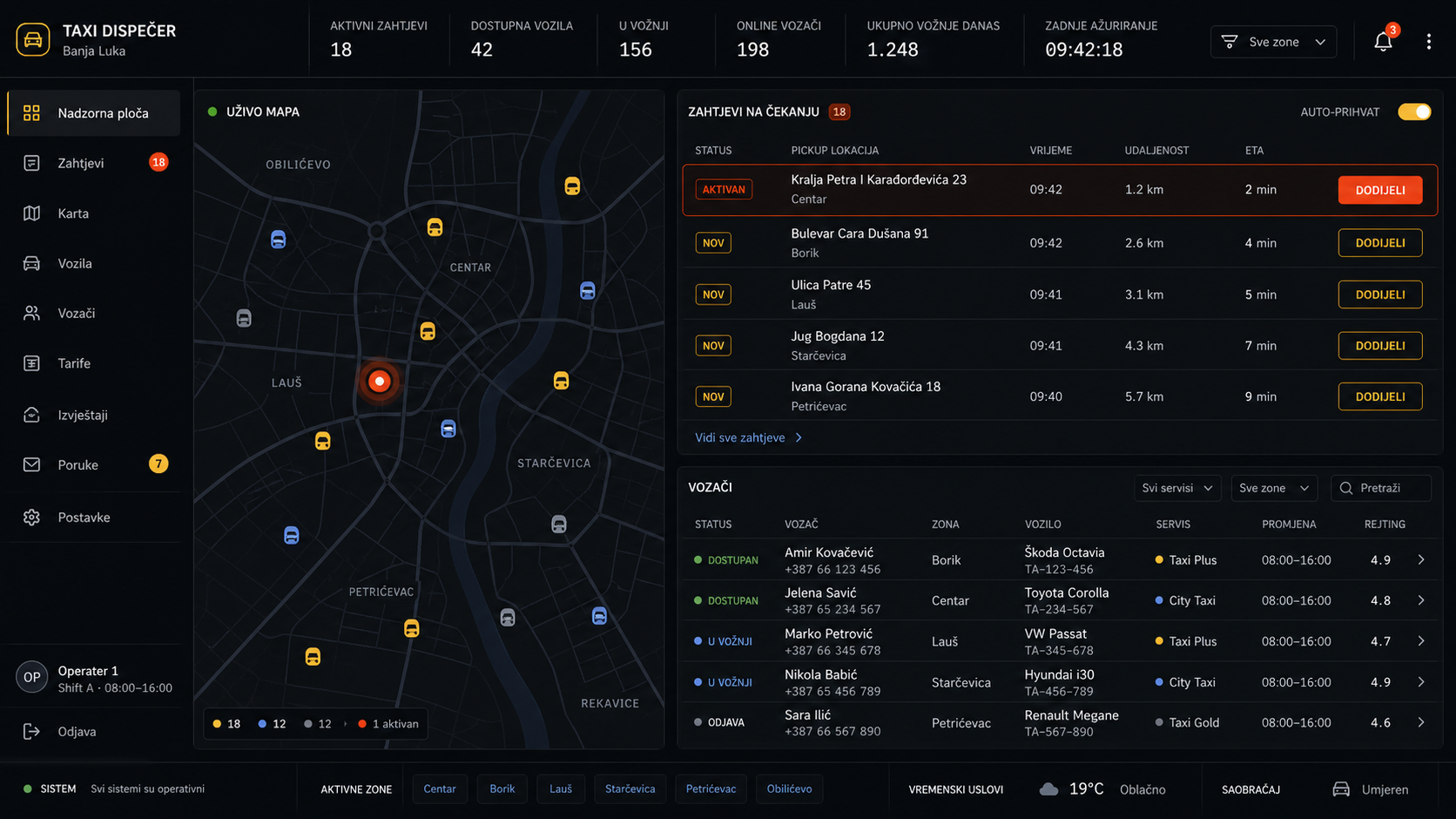Viewport: 1456px width, 819px height.
Task: Toggle the Centar active zone chip
Action: pos(440,789)
